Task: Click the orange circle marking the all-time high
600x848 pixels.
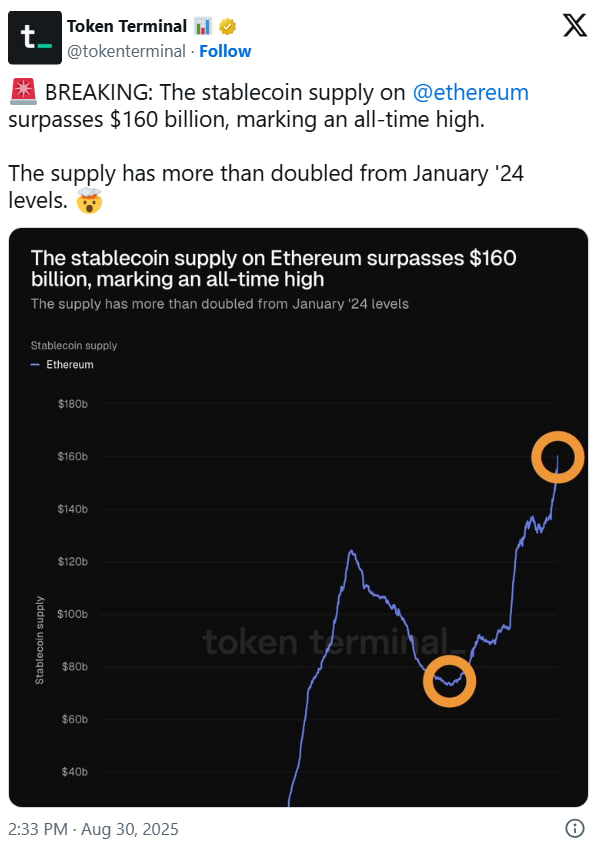Action: click(557, 456)
